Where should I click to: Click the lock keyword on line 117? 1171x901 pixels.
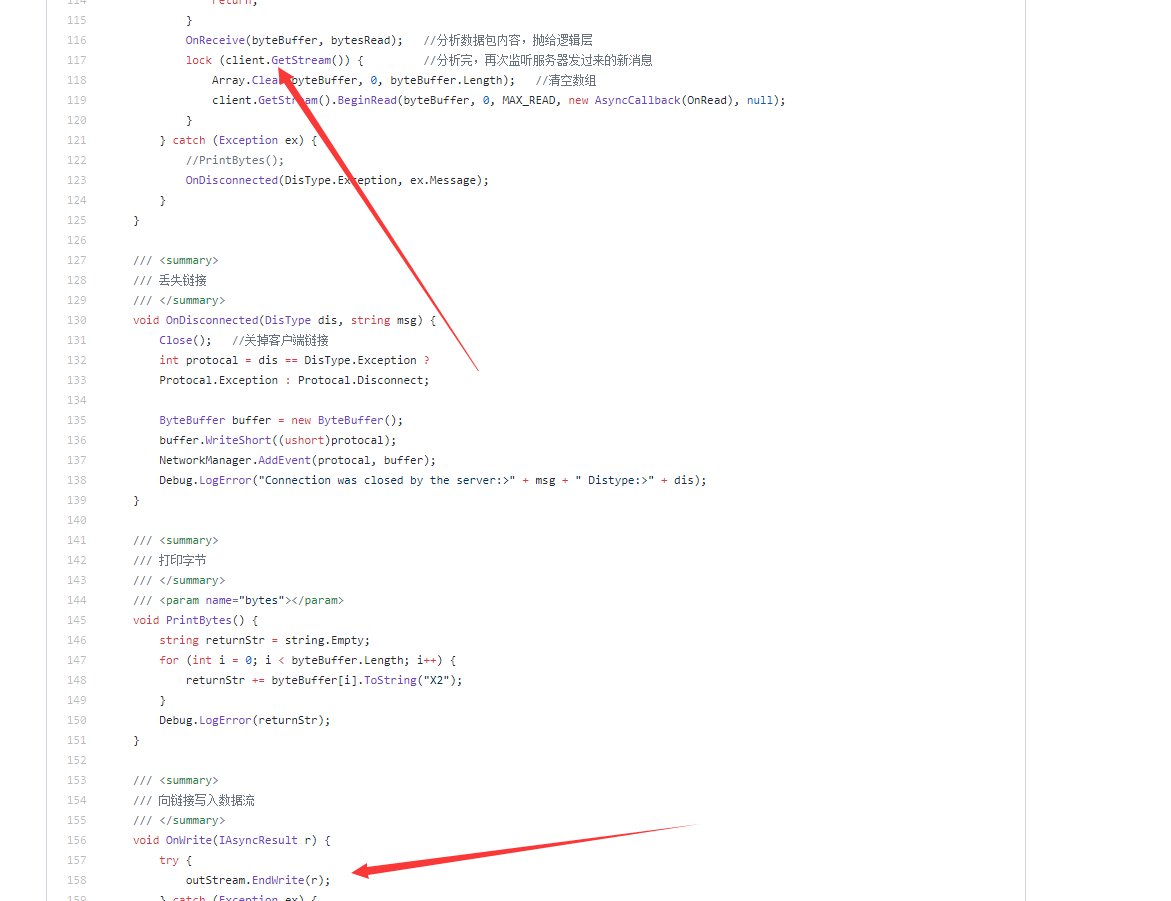199,61
